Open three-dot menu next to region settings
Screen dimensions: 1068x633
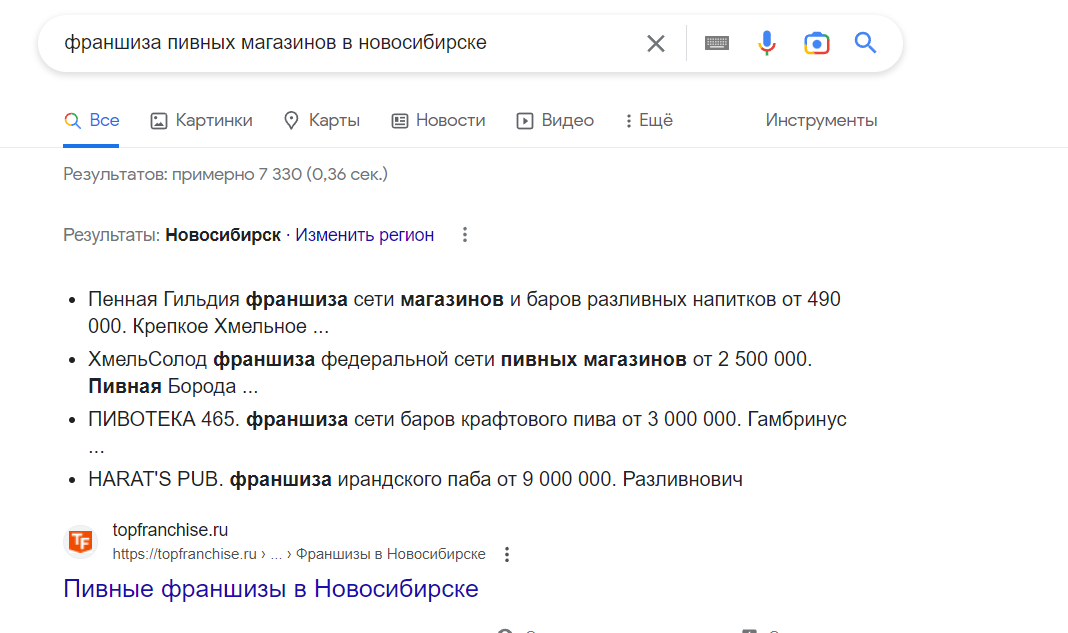[464, 235]
